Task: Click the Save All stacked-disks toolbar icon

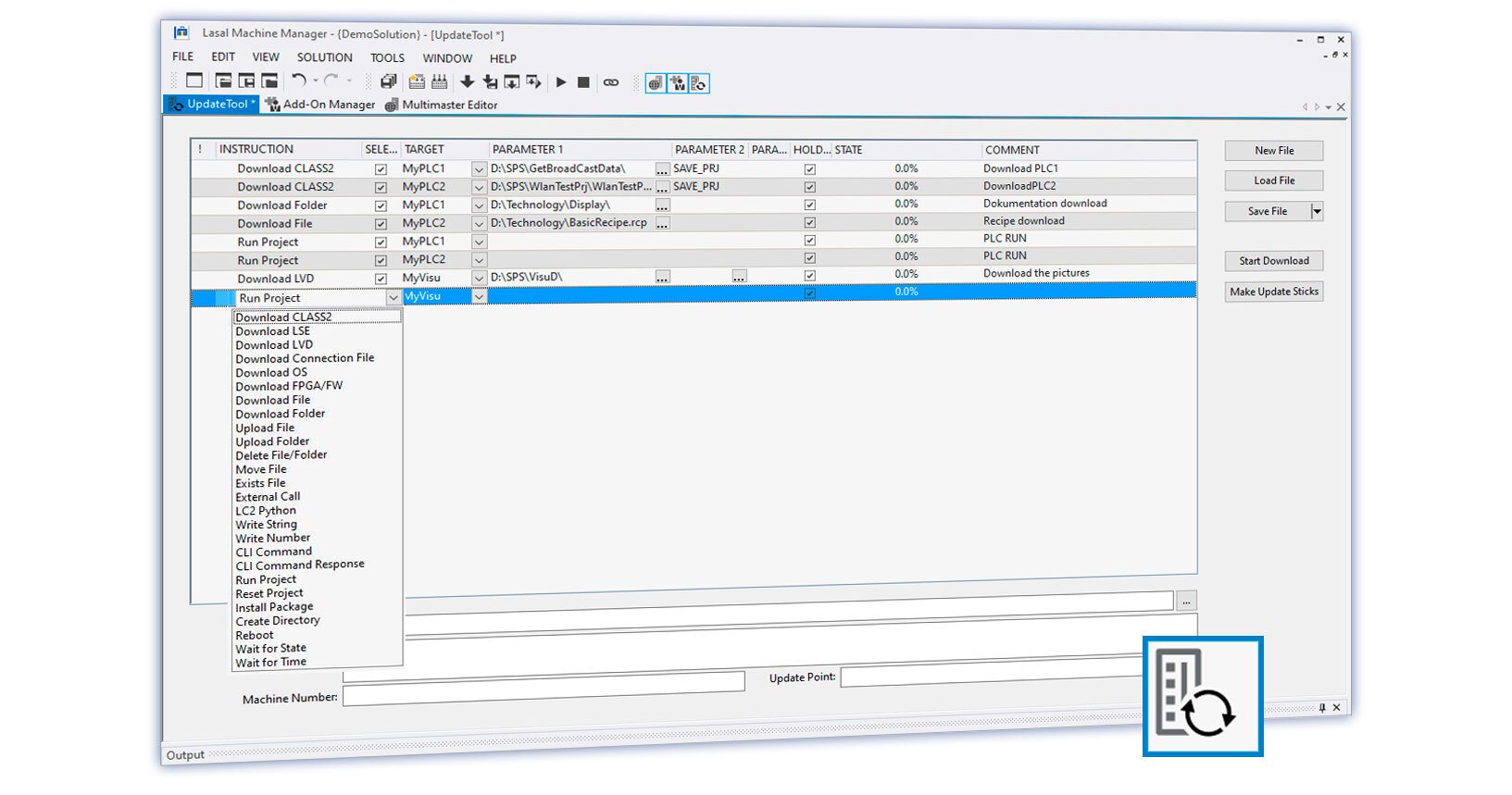Action: point(388,82)
